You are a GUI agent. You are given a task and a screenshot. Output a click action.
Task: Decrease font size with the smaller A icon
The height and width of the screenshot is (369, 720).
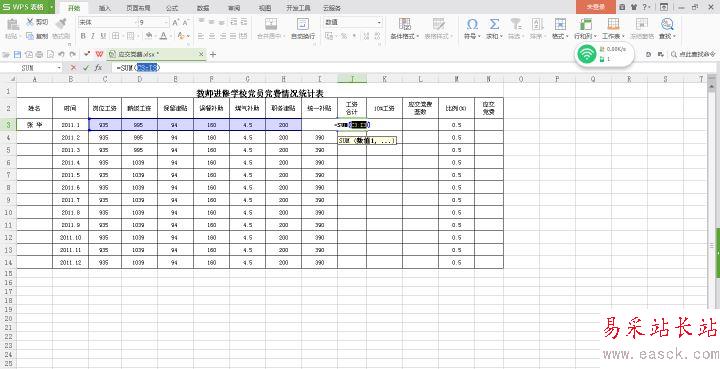(x=186, y=22)
